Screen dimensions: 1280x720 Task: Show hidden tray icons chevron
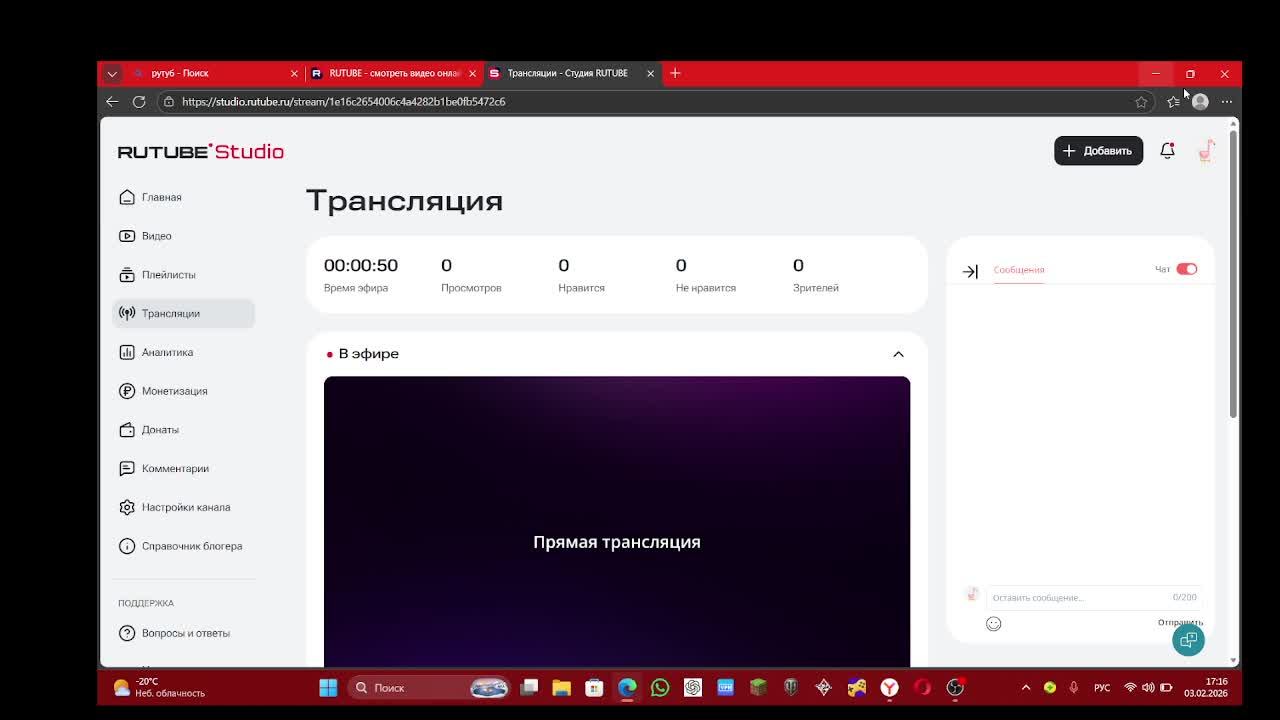(x=1025, y=687)
